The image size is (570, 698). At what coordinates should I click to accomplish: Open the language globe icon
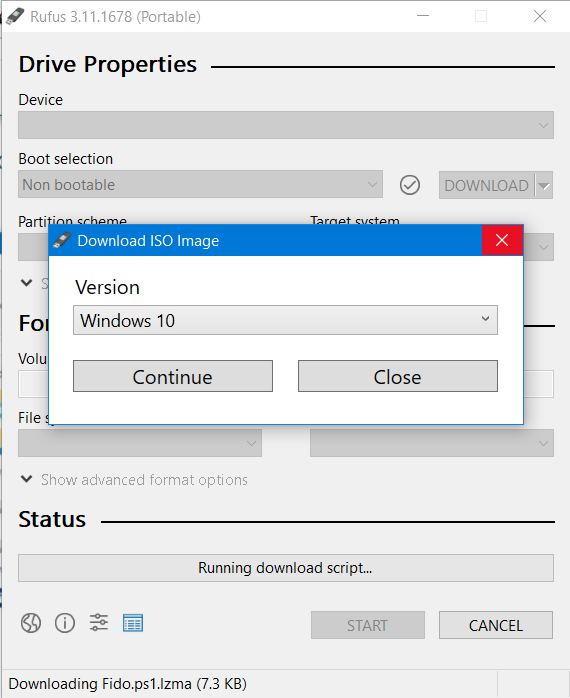click(x=31, y=623)
